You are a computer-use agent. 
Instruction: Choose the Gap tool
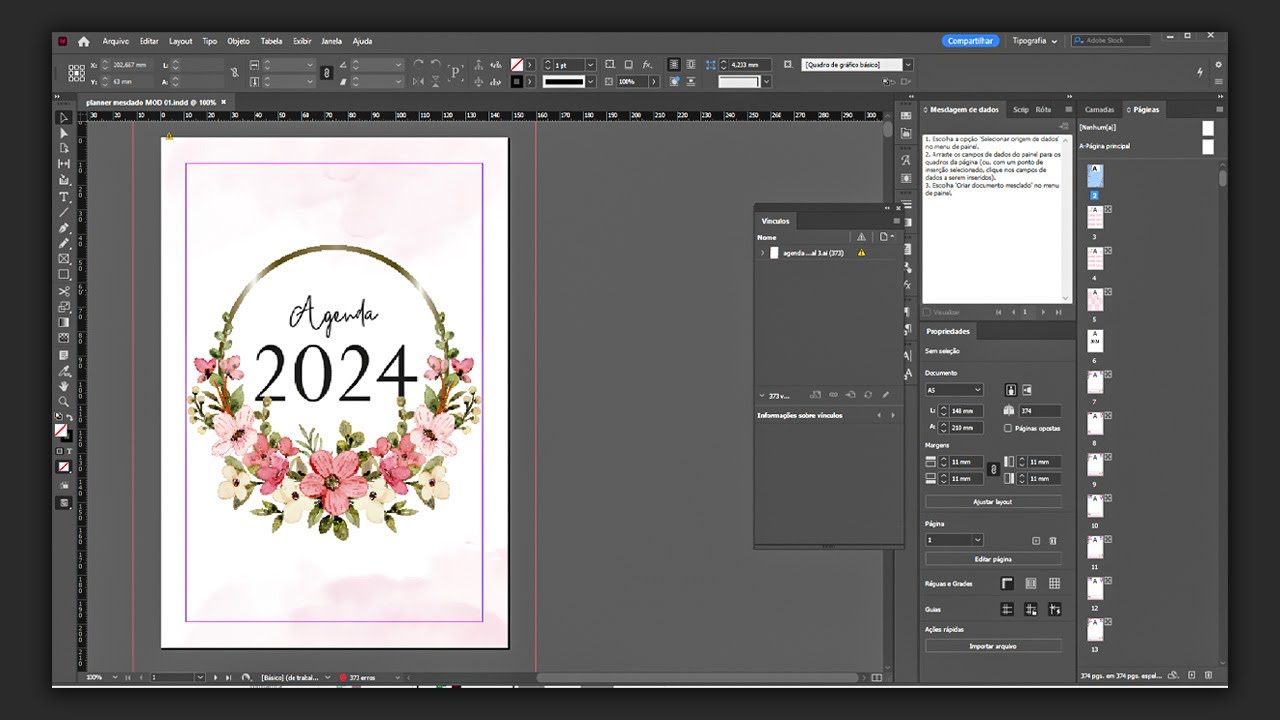pyautogui.click(x=64, y=164)
